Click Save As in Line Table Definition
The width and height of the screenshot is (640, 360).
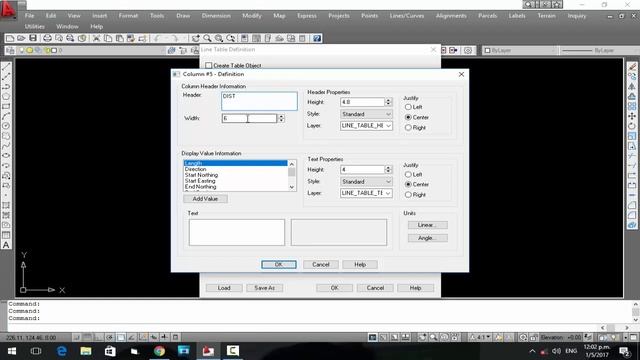tap(264, 288)
